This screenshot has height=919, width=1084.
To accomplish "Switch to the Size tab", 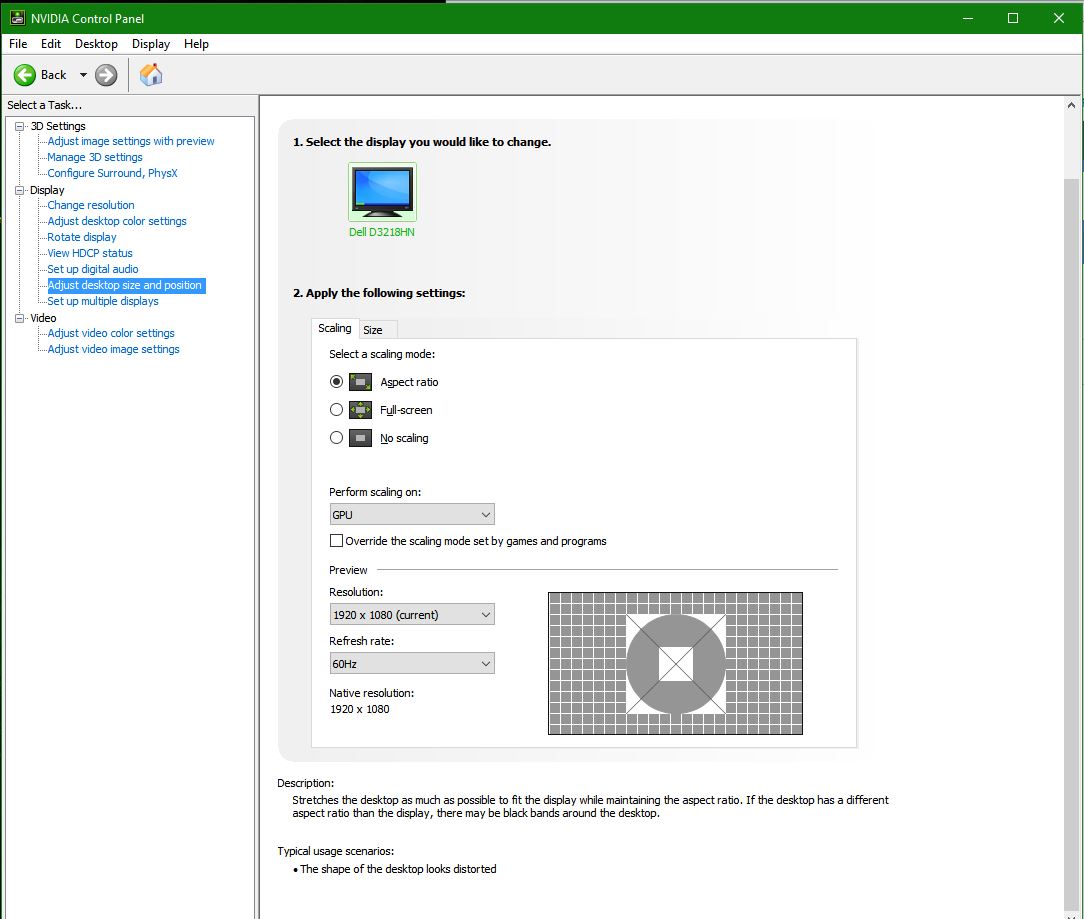I will point(373,330).
